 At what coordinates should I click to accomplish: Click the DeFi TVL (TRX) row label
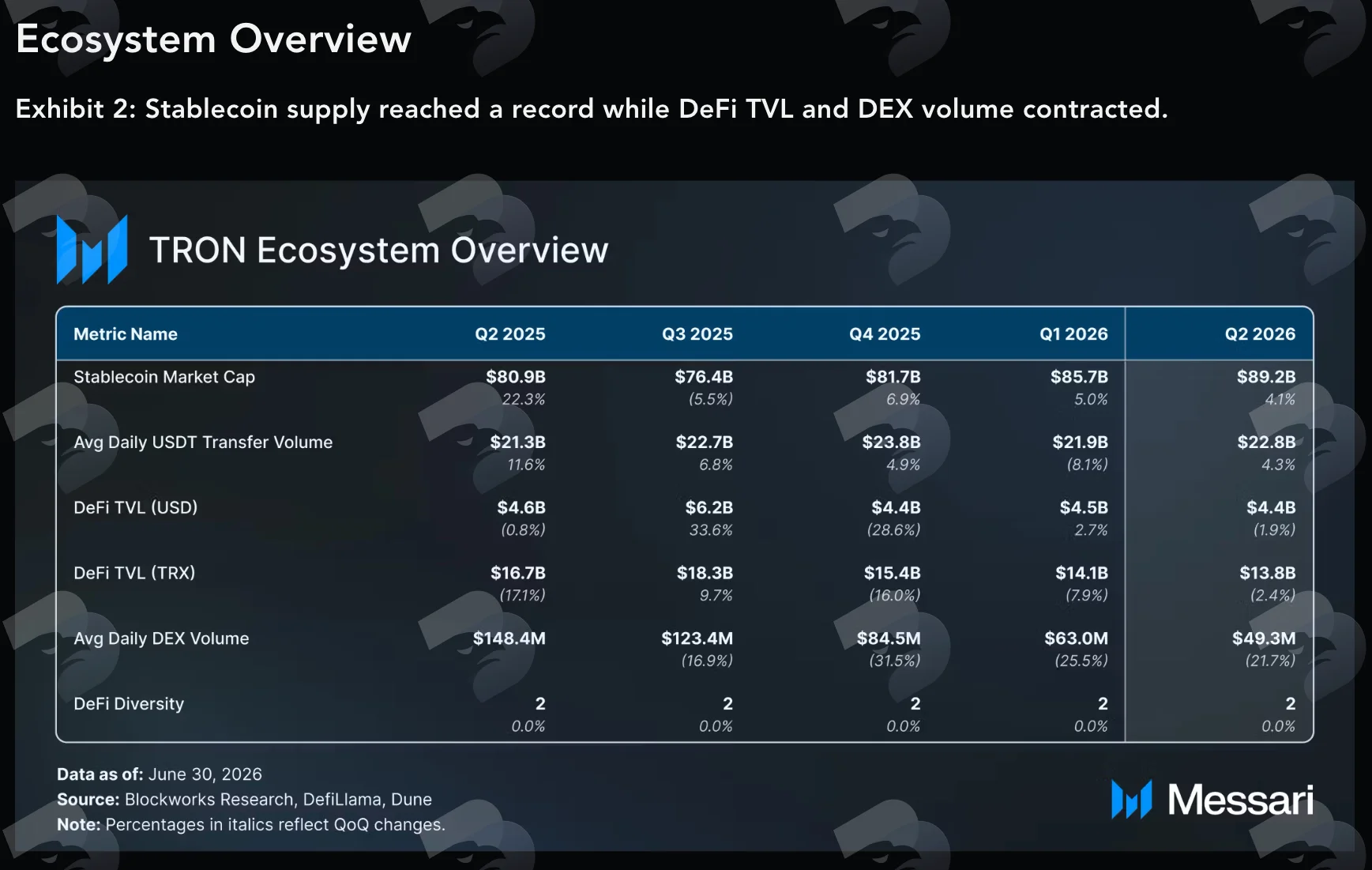(x=134, y=573)
